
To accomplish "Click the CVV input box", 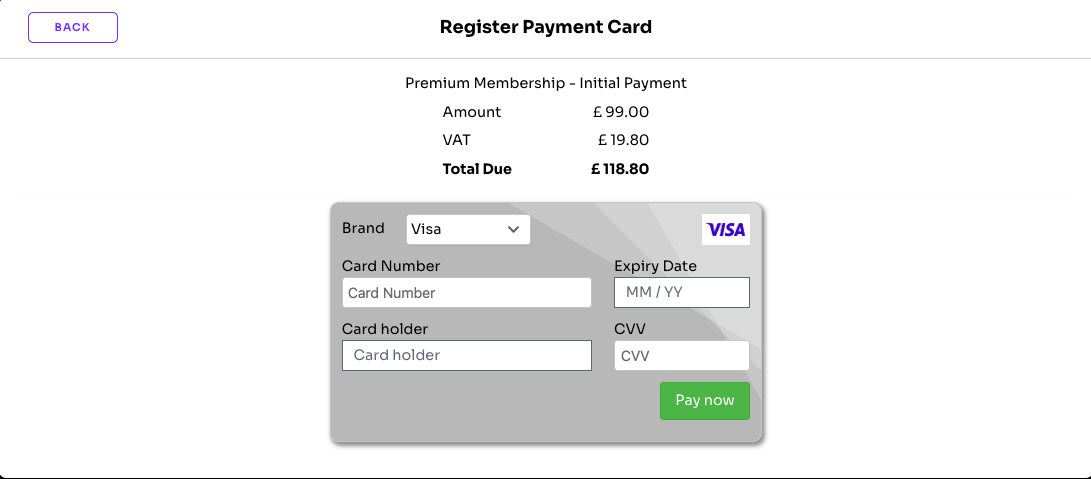I will [682, 356].
